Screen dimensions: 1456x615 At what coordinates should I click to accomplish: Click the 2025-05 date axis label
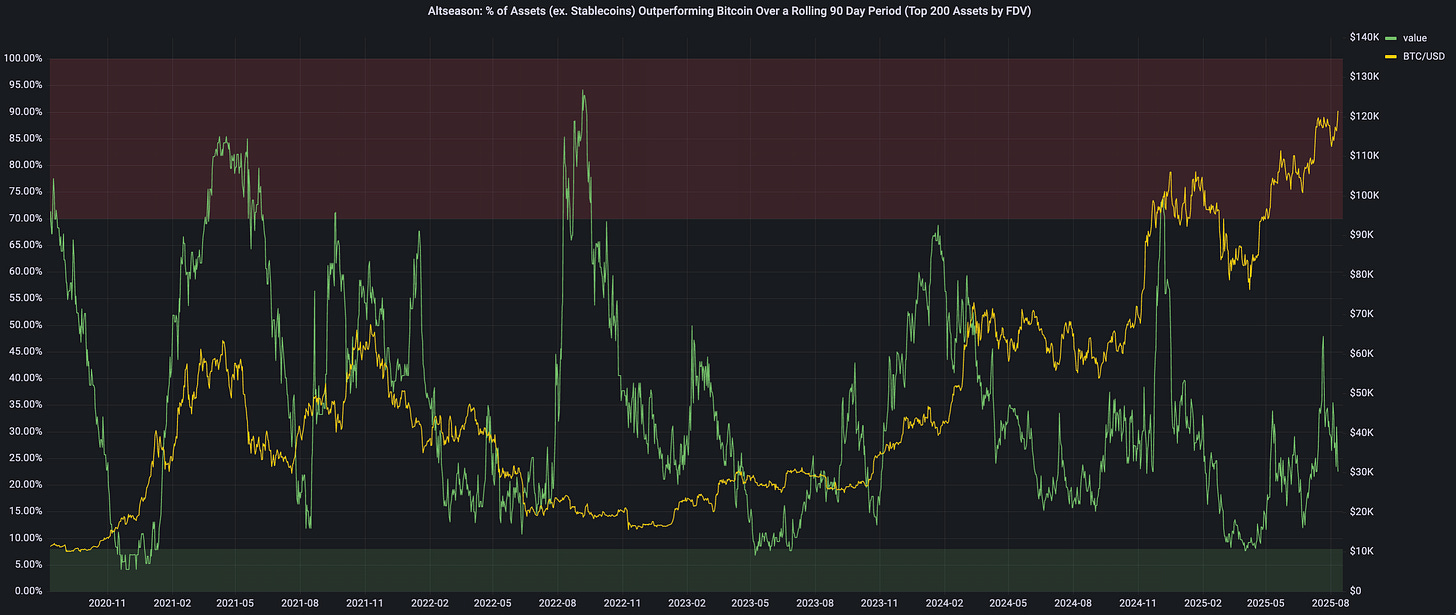click(x=1265, y=604)
